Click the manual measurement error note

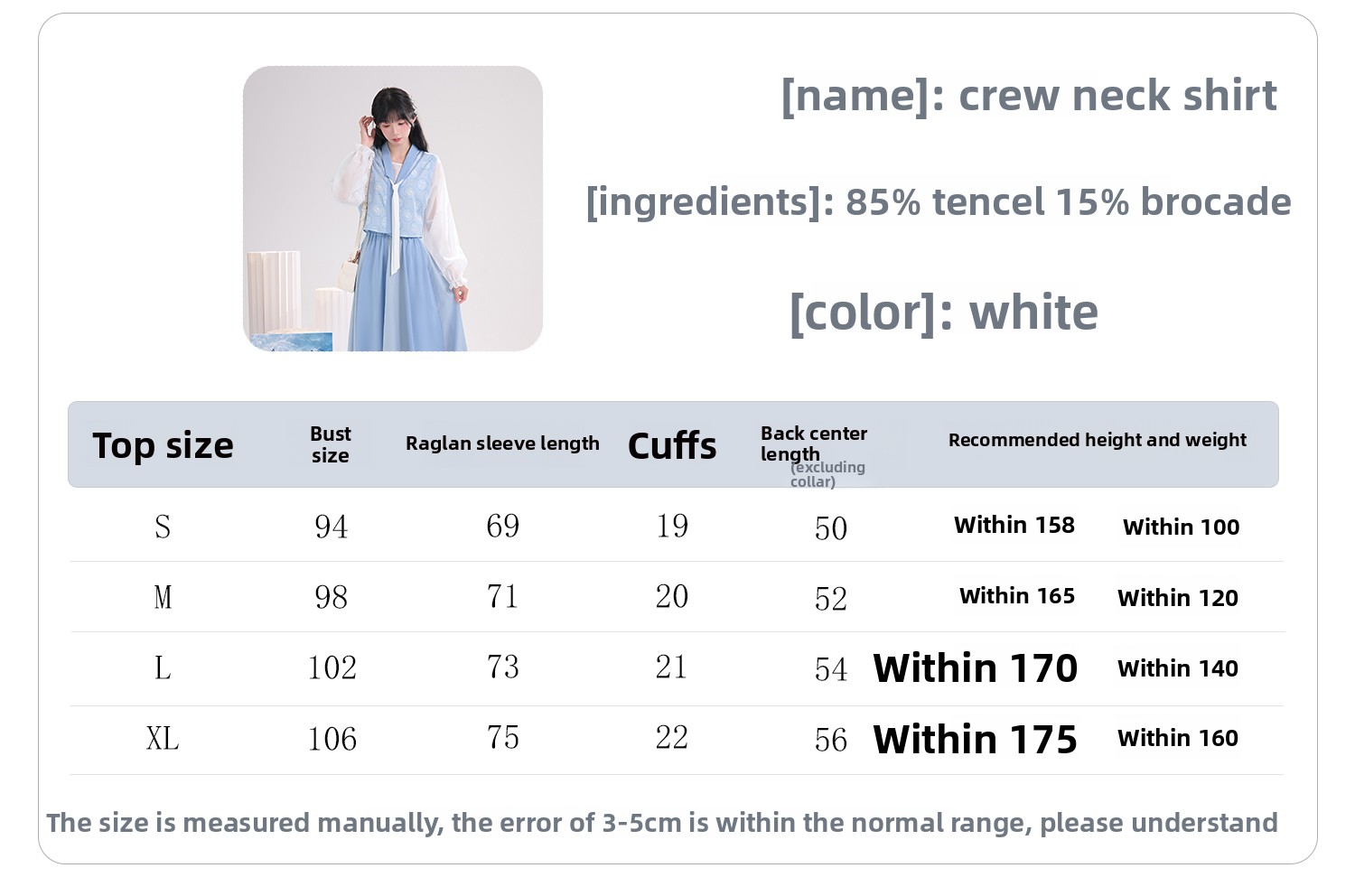click(x=662, y=823)
